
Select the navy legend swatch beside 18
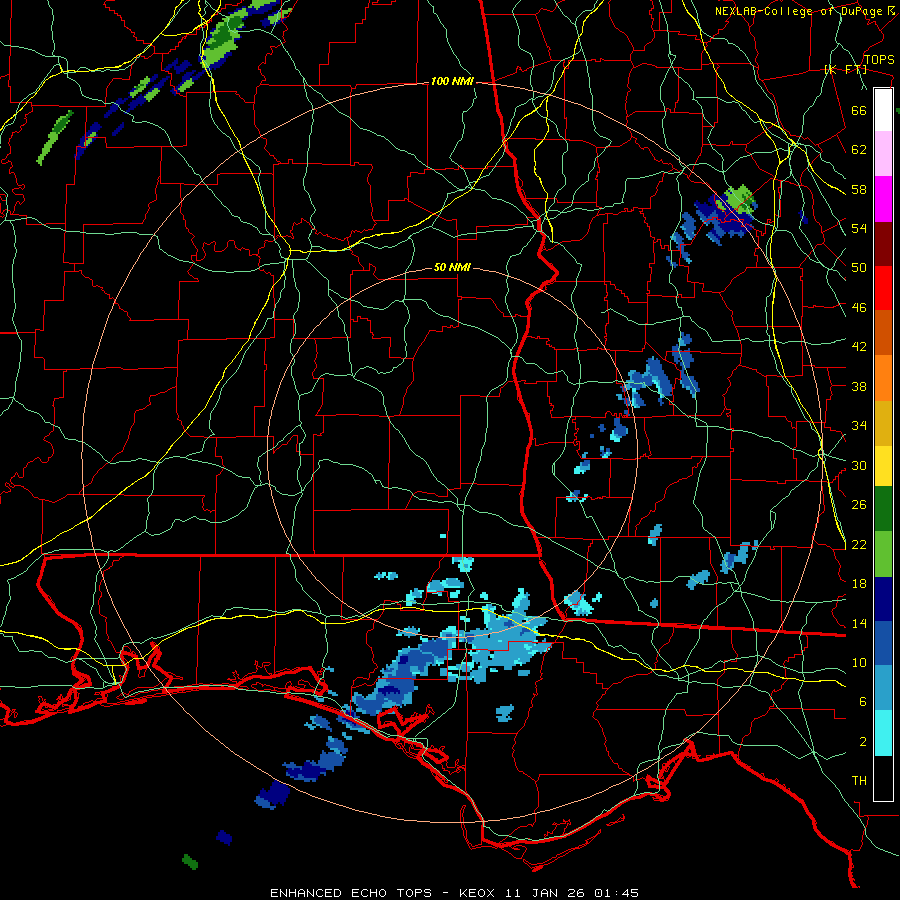pyautogui.click(x=883, y=599)
